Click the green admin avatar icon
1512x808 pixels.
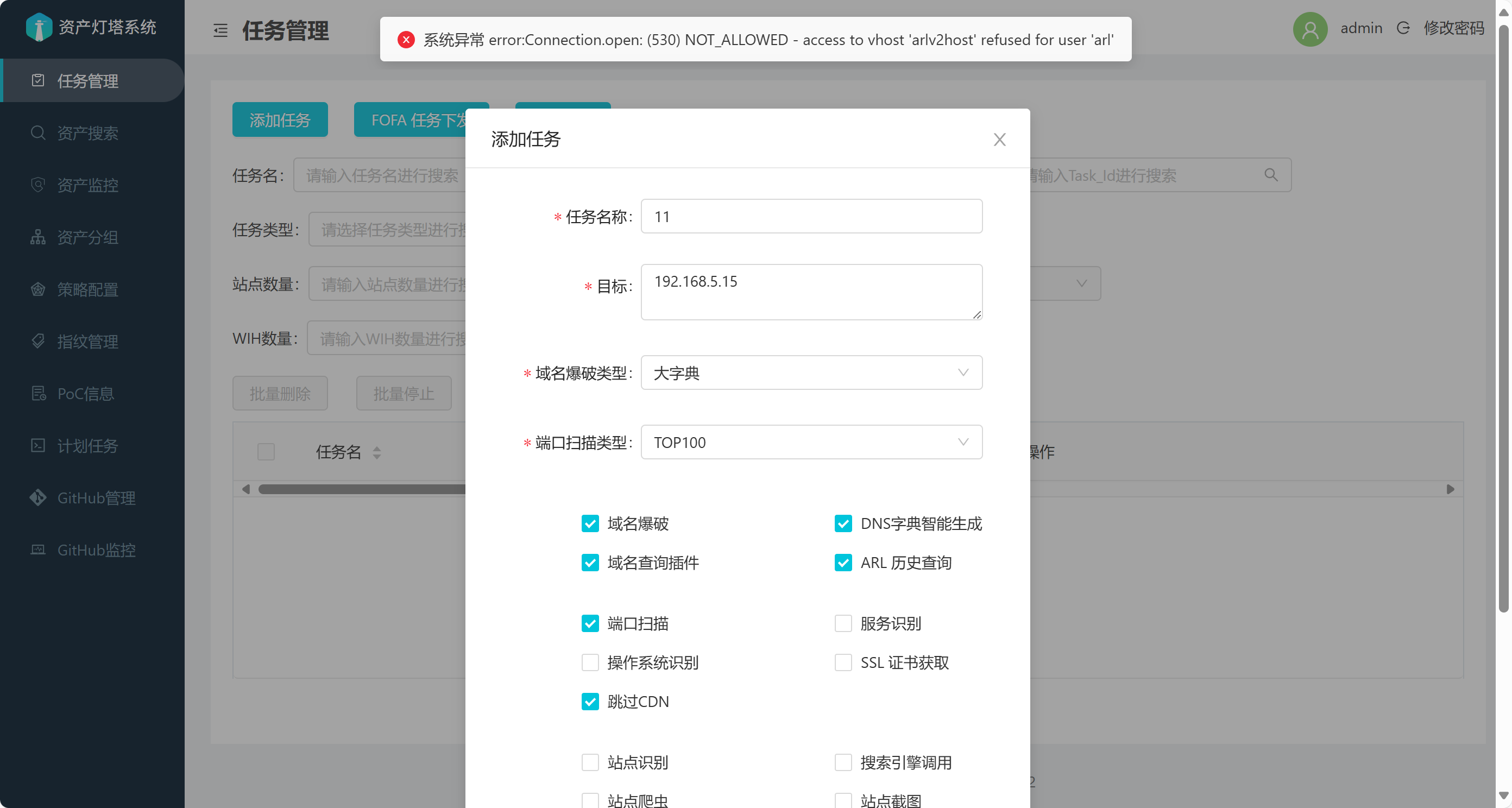point(1310,29)
